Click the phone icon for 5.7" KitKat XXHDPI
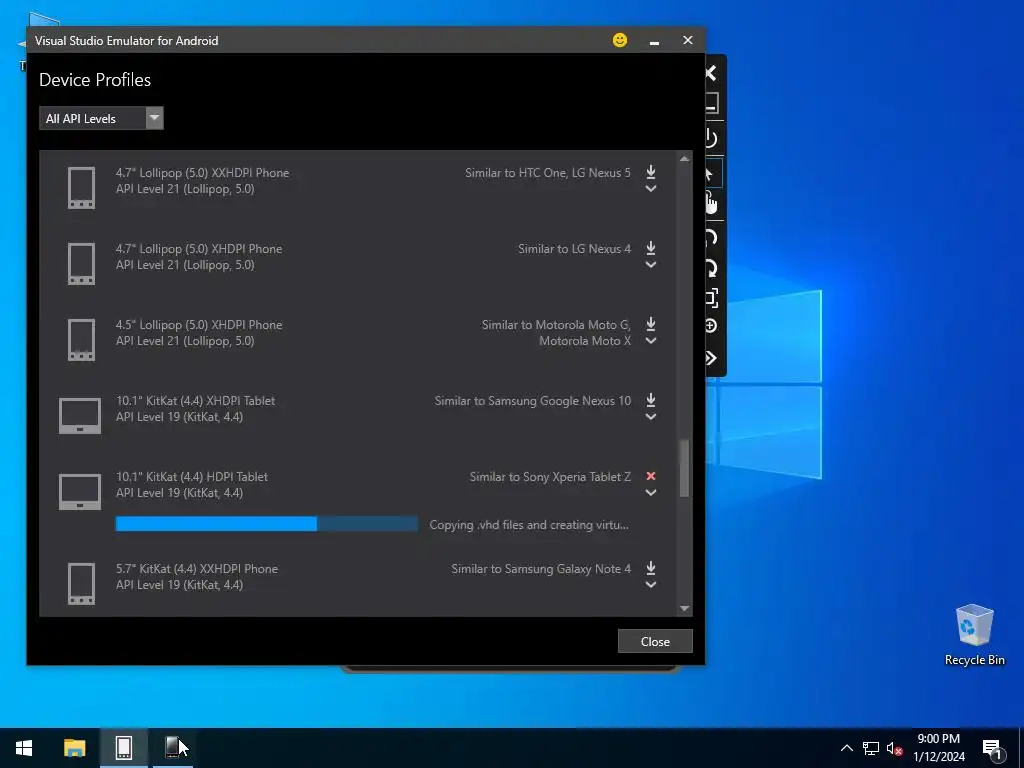The image size is (1024, 768). coord(82,584)
